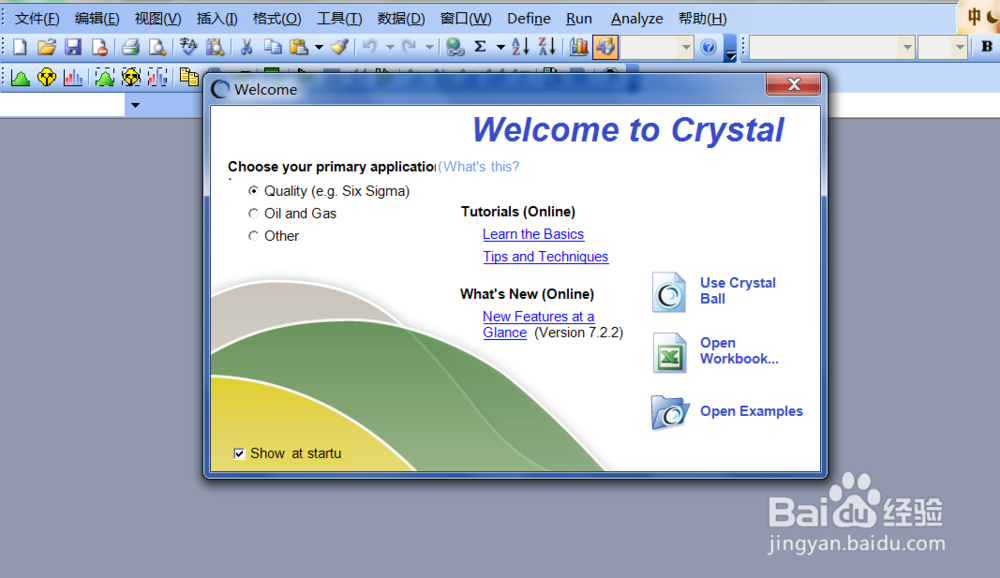Click the document permission icon
The height and width of the screenshot is (578, 1000).
pyautogui.click(x=99, y=47)
